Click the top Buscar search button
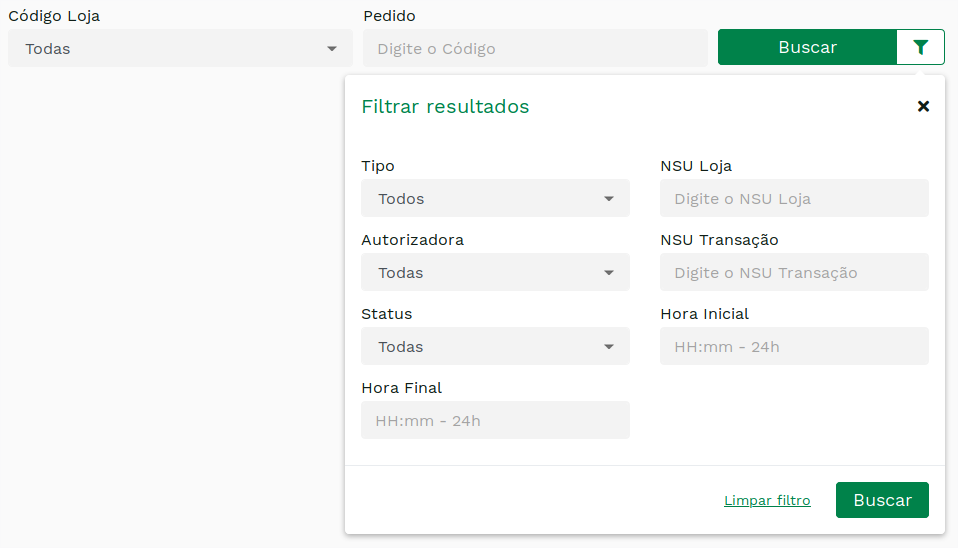The image size is (958, 548). pyautogui.click(x=807, y=47)
